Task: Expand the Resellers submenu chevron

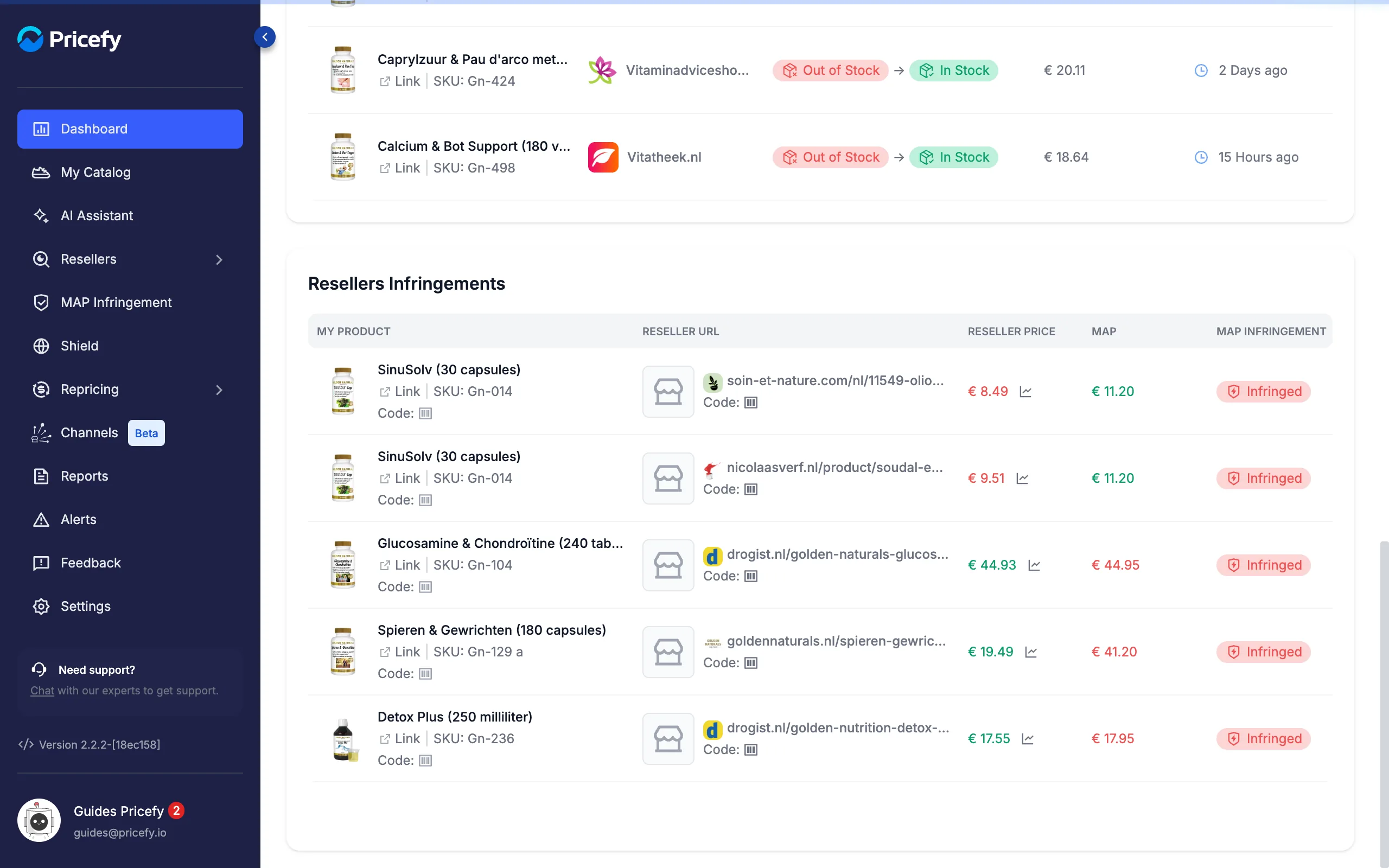Action: [219, 259]
